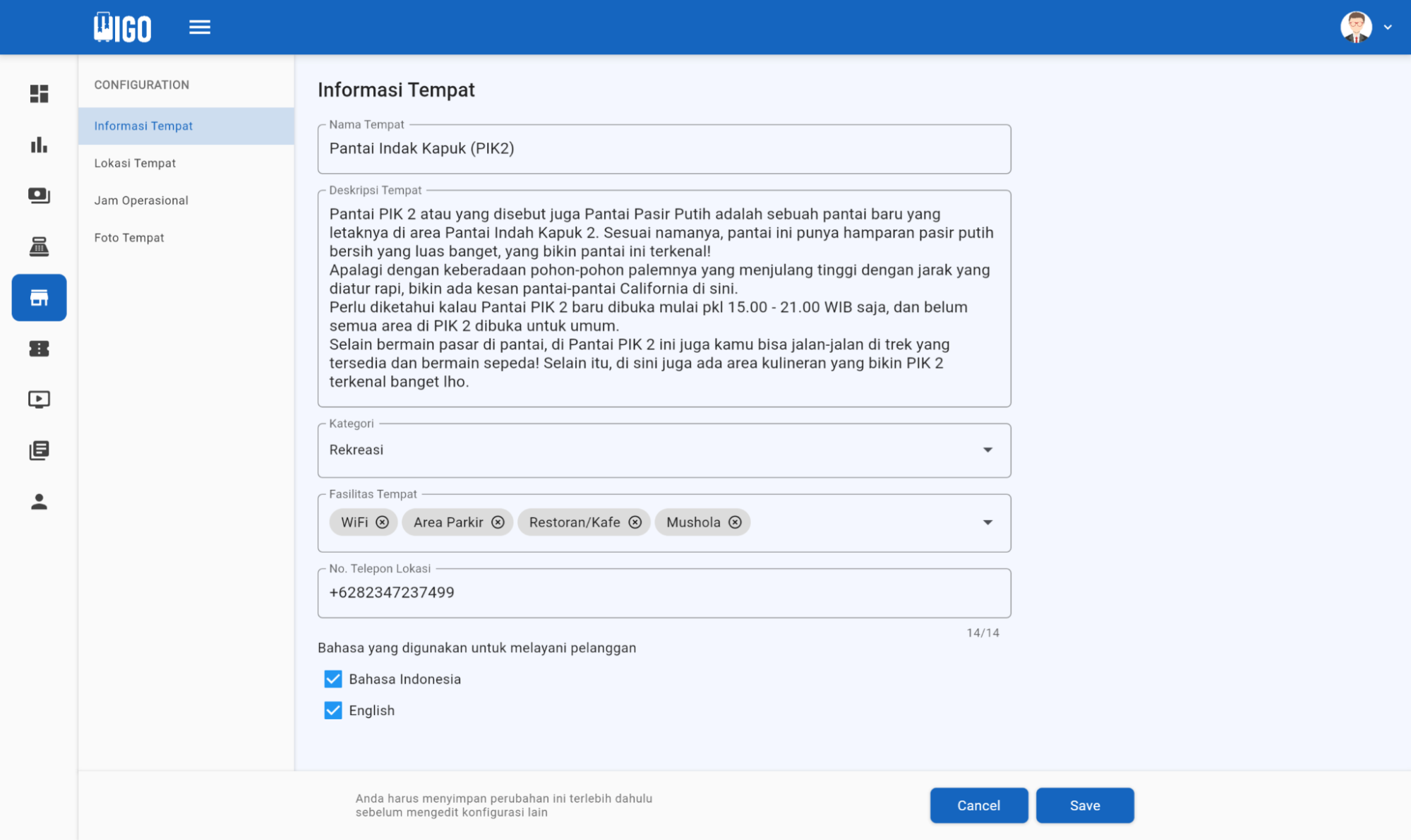1411x840 pixels.
Task: Click the video player icon in sidebar
Action: pos(39,400)
